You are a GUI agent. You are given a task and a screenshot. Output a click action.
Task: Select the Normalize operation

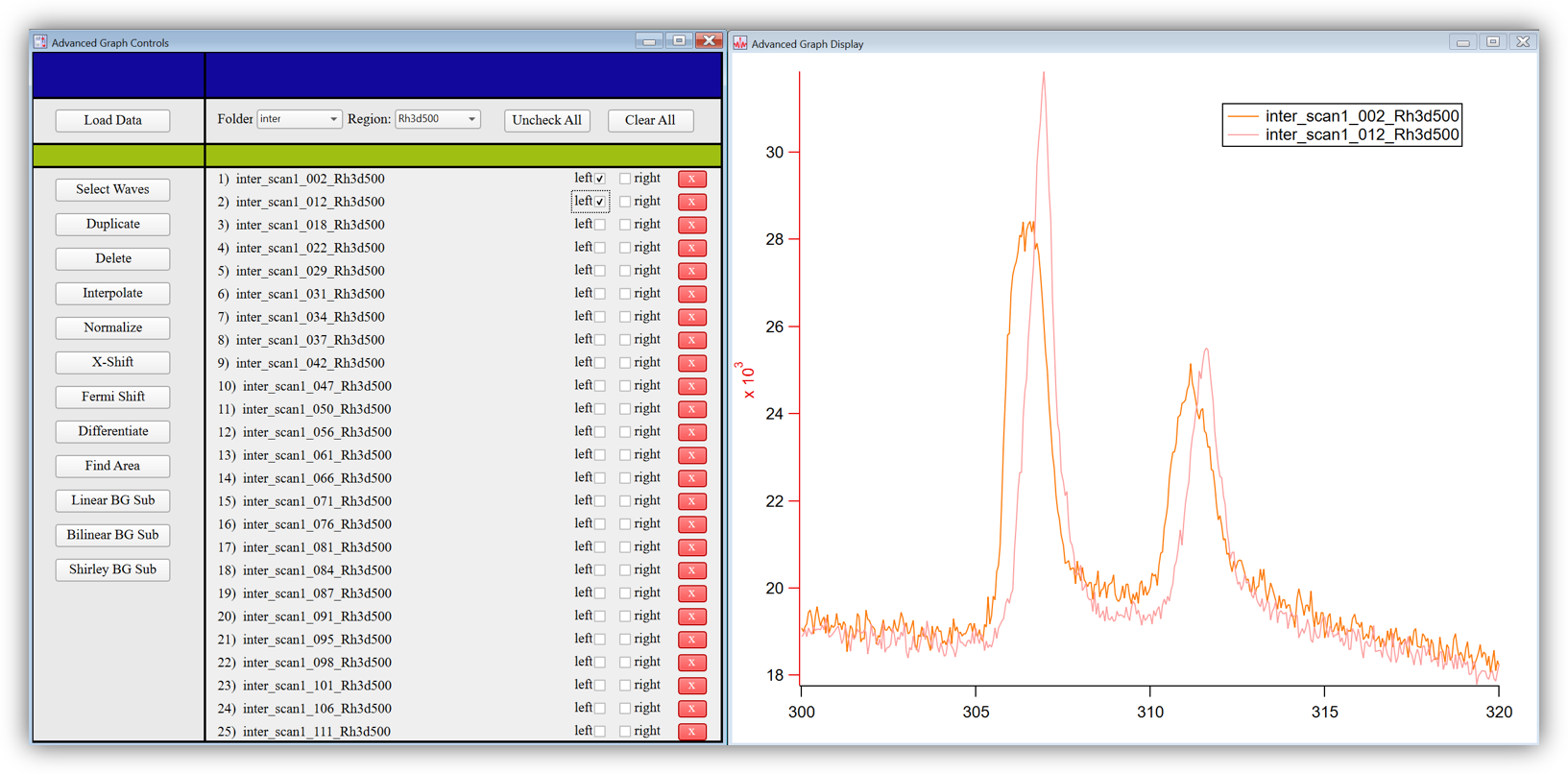112,327
